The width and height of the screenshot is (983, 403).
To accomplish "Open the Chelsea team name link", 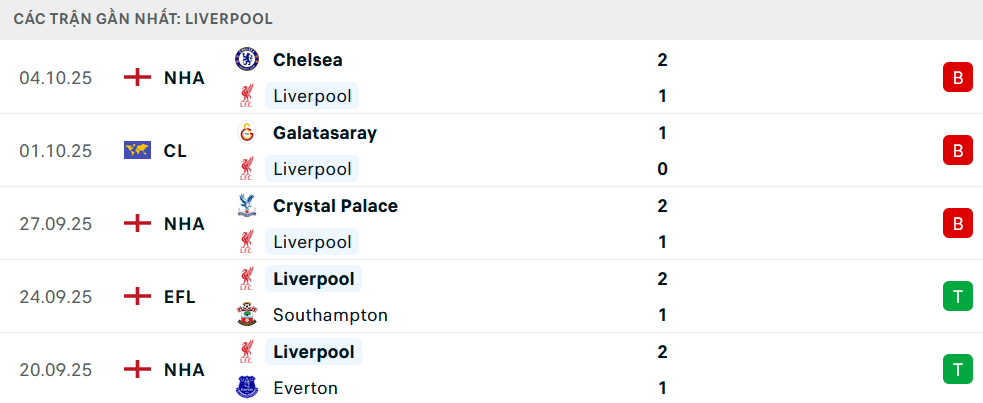I will (307, 60).
